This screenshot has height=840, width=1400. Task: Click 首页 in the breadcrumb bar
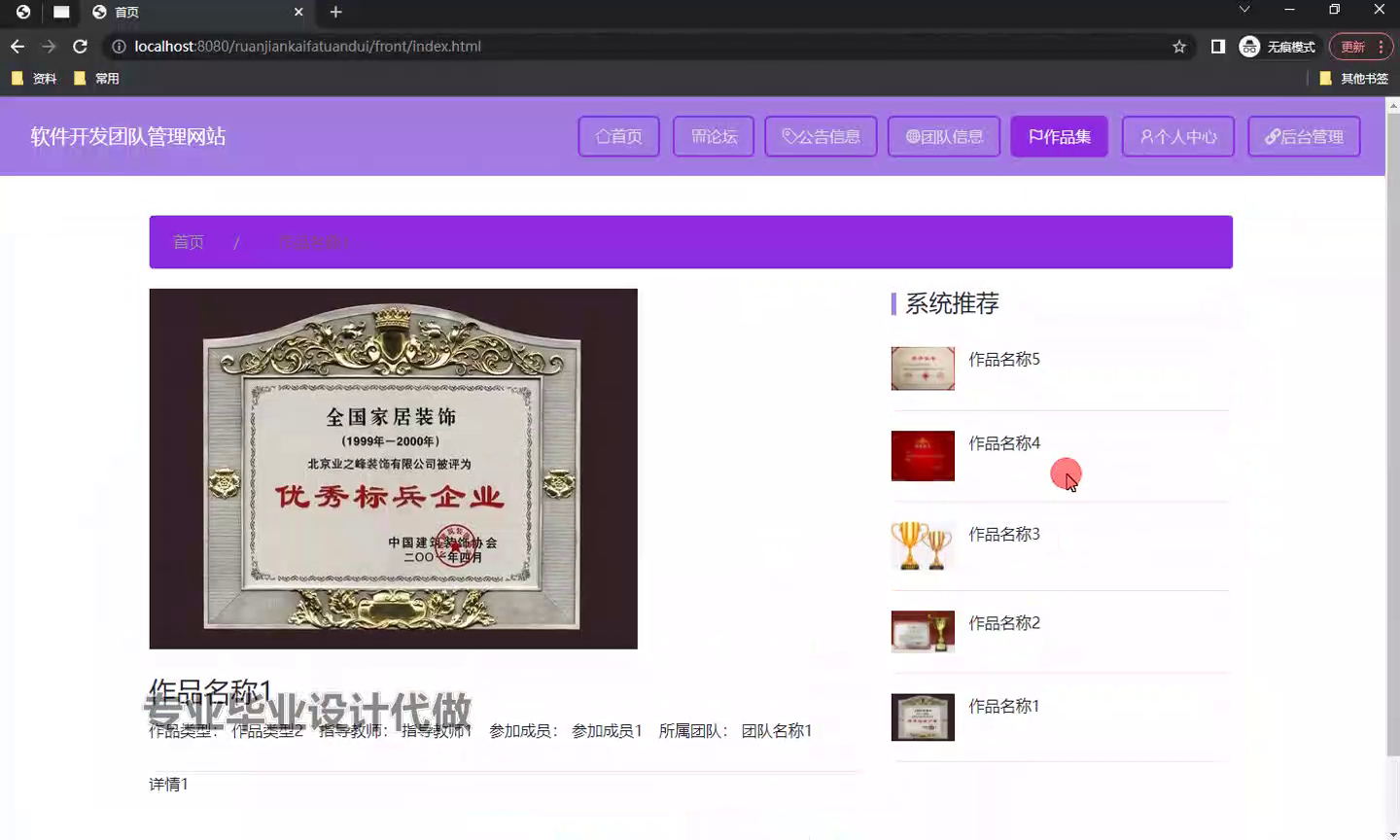point(189,242)
